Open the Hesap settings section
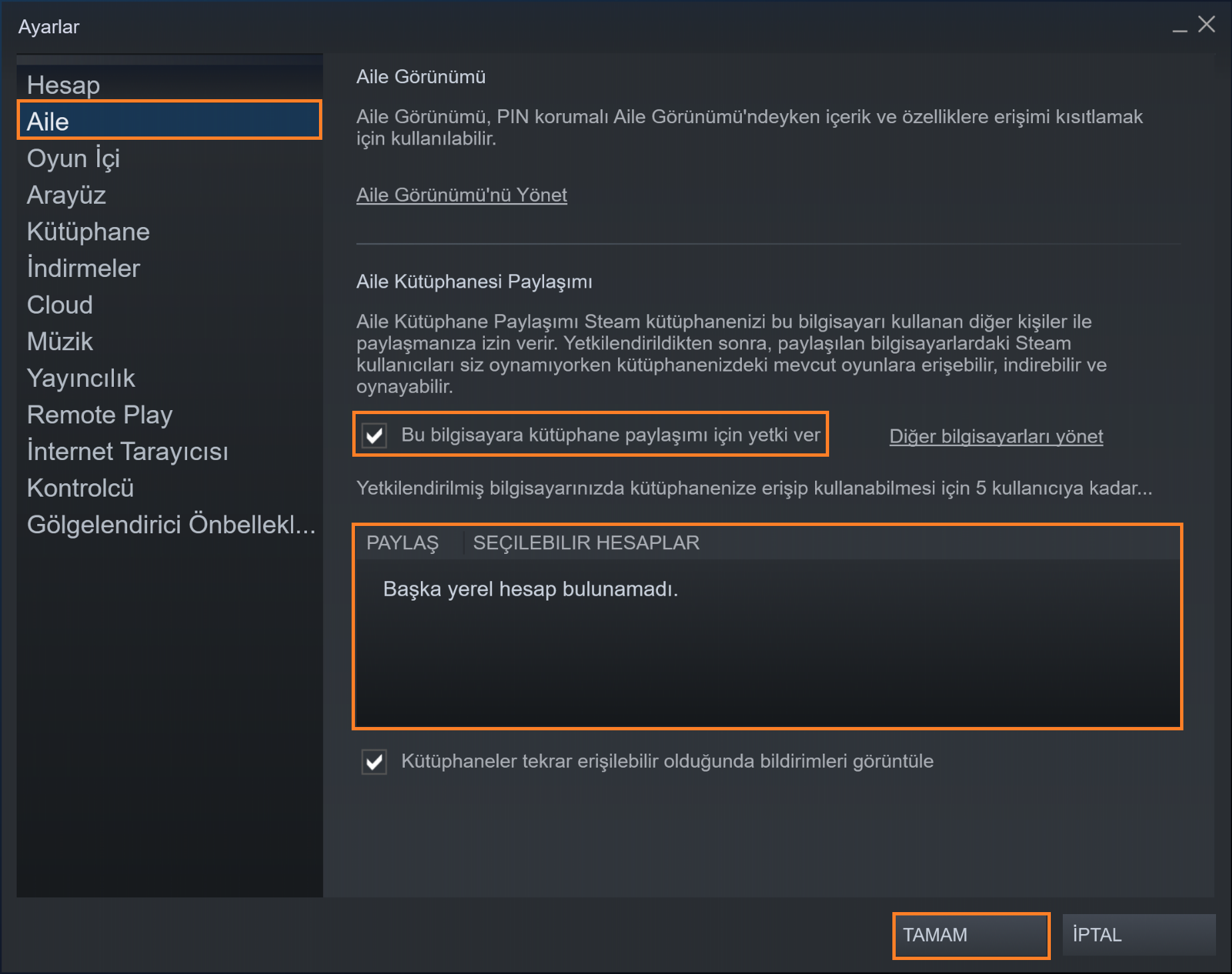1232x974 pixels. tap(63, 85)
